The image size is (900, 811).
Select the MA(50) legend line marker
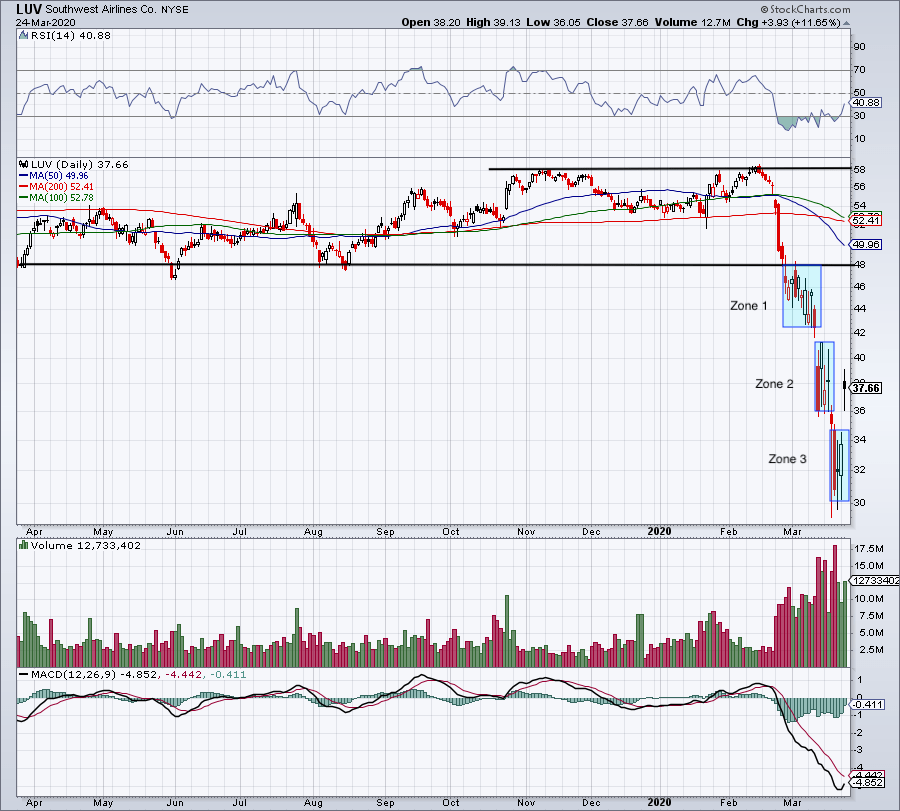pyautogui.click(x=25, y=176)
